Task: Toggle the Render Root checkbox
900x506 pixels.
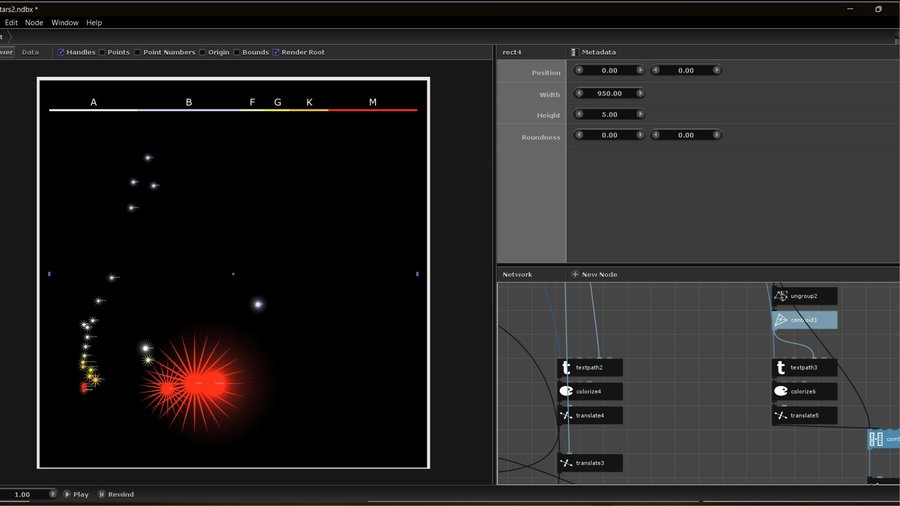Action: [276, 52]
